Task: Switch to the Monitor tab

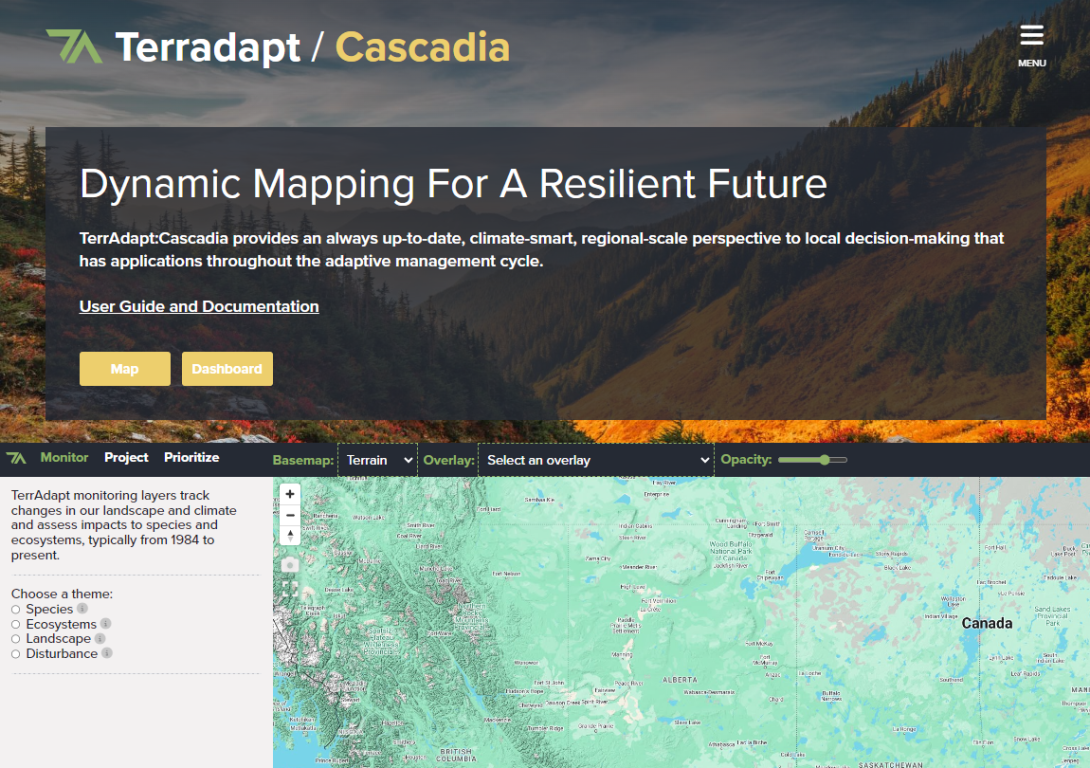Action: 64,457
